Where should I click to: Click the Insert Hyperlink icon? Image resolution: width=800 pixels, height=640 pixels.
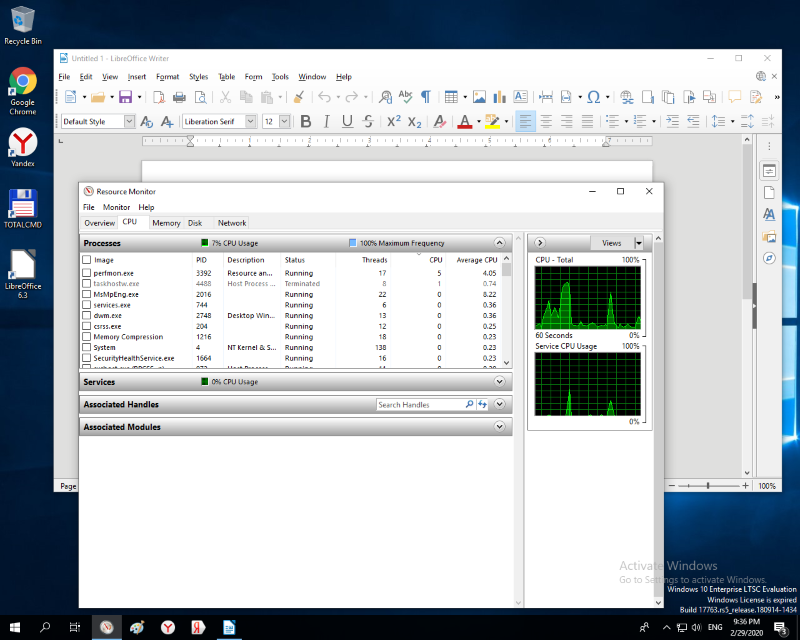tap(627, 96)
